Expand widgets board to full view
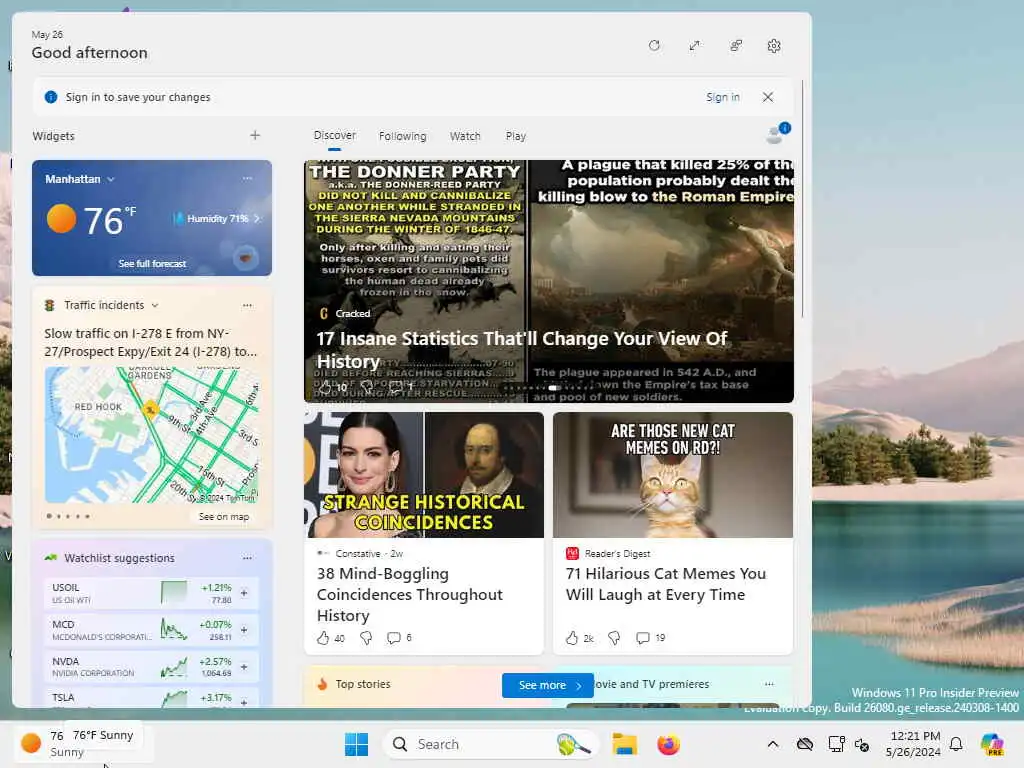The height and width of the screenshot is (768, 1024). click(694, 46)
